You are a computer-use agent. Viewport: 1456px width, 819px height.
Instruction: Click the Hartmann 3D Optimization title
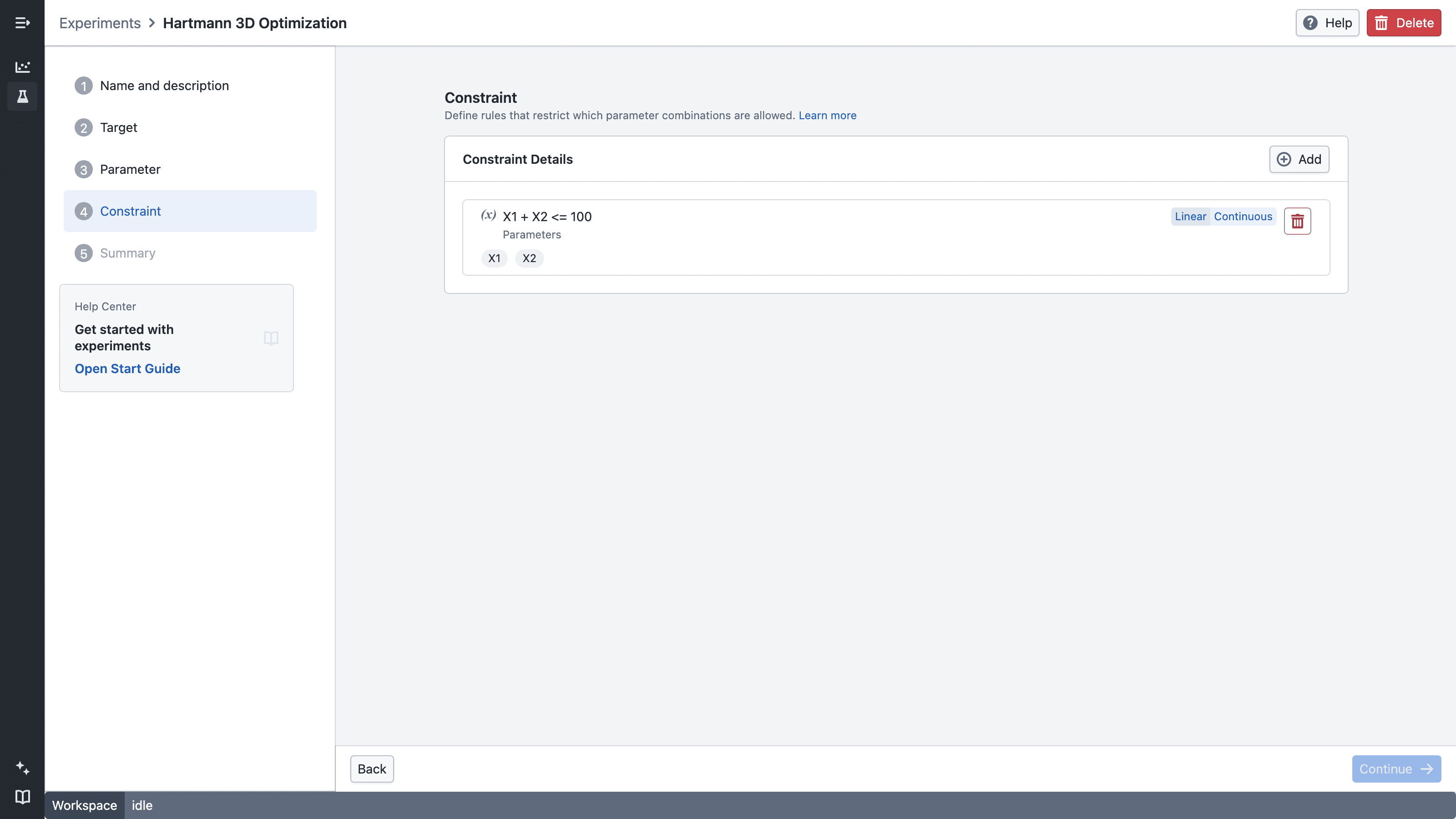[x=254, y=23]
